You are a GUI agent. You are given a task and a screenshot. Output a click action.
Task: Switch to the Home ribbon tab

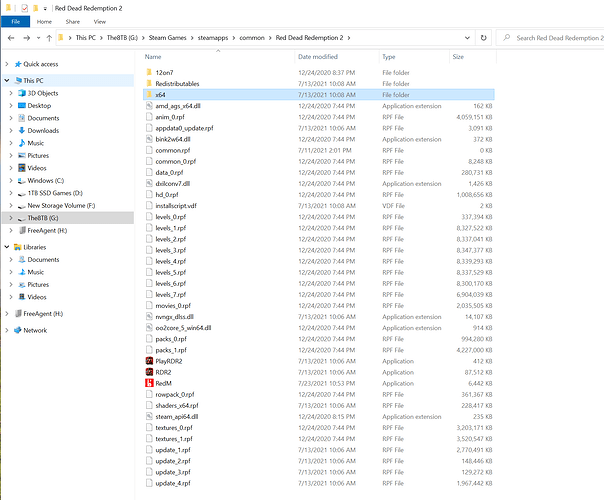click(x=44, y=22)
